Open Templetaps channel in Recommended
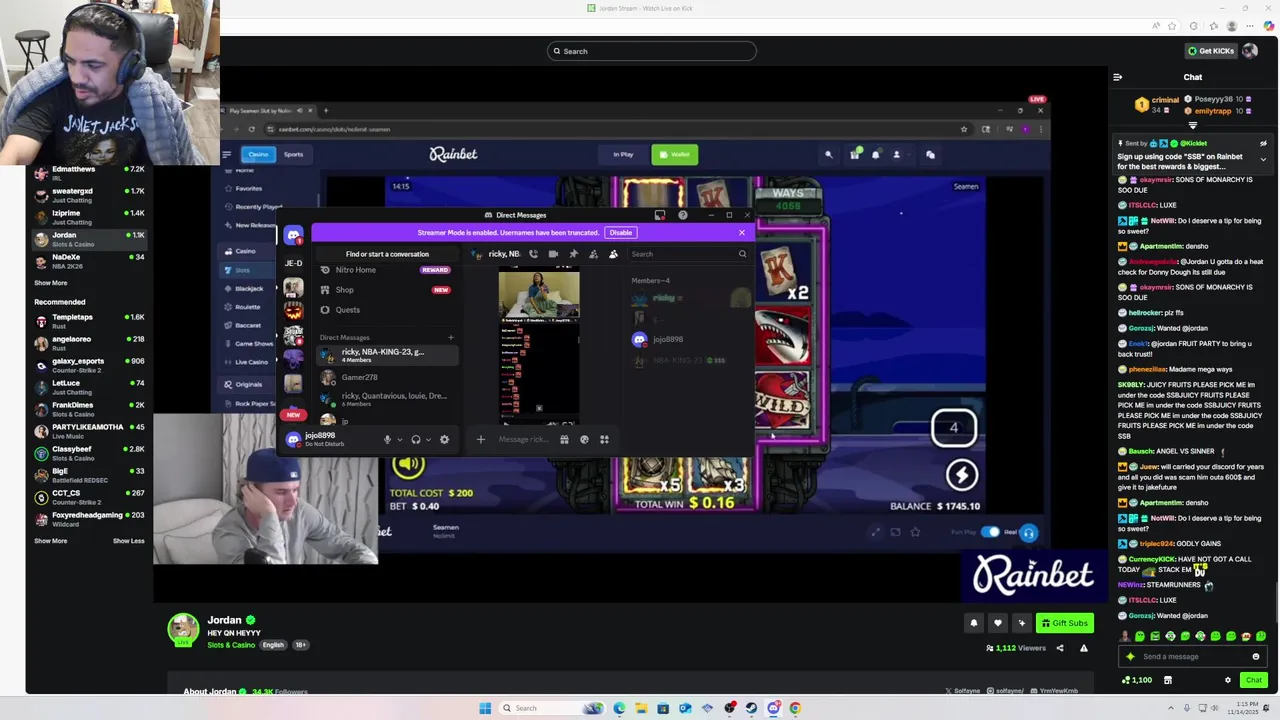This screenshot has height=720, width=1280. click(x=90, y=322)
